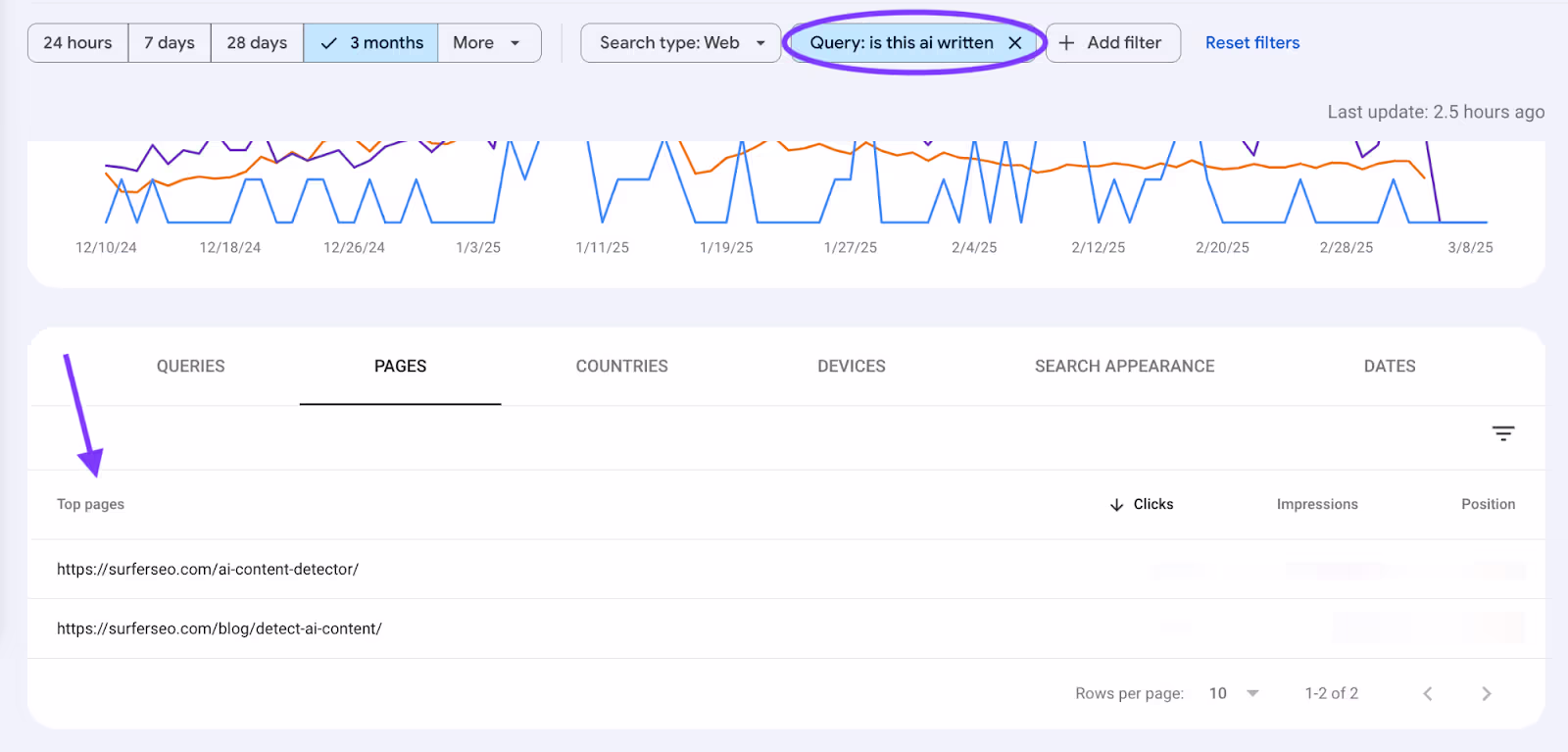Click the down arrow sort icon by Clicks

(1117, 505)
